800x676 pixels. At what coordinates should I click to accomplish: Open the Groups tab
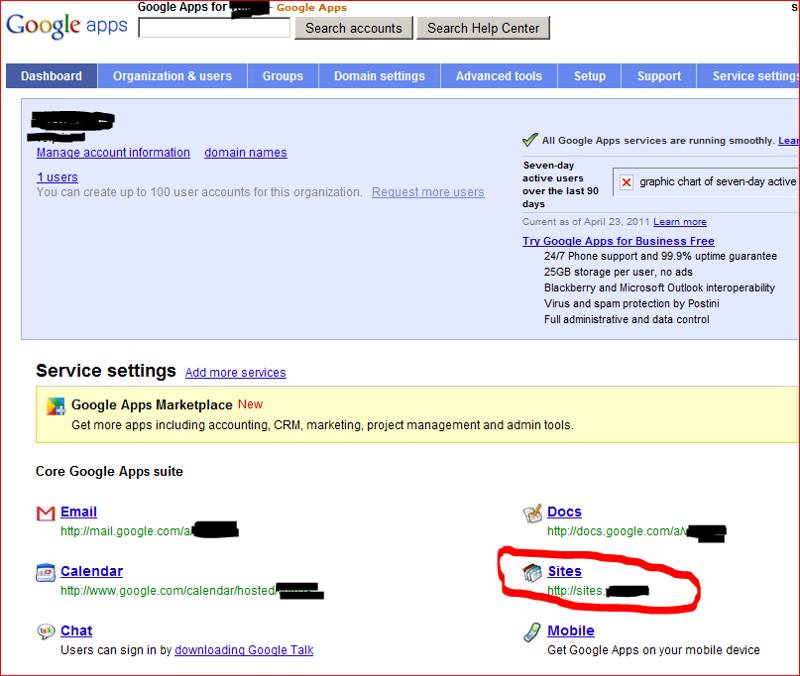pos(283,76)
